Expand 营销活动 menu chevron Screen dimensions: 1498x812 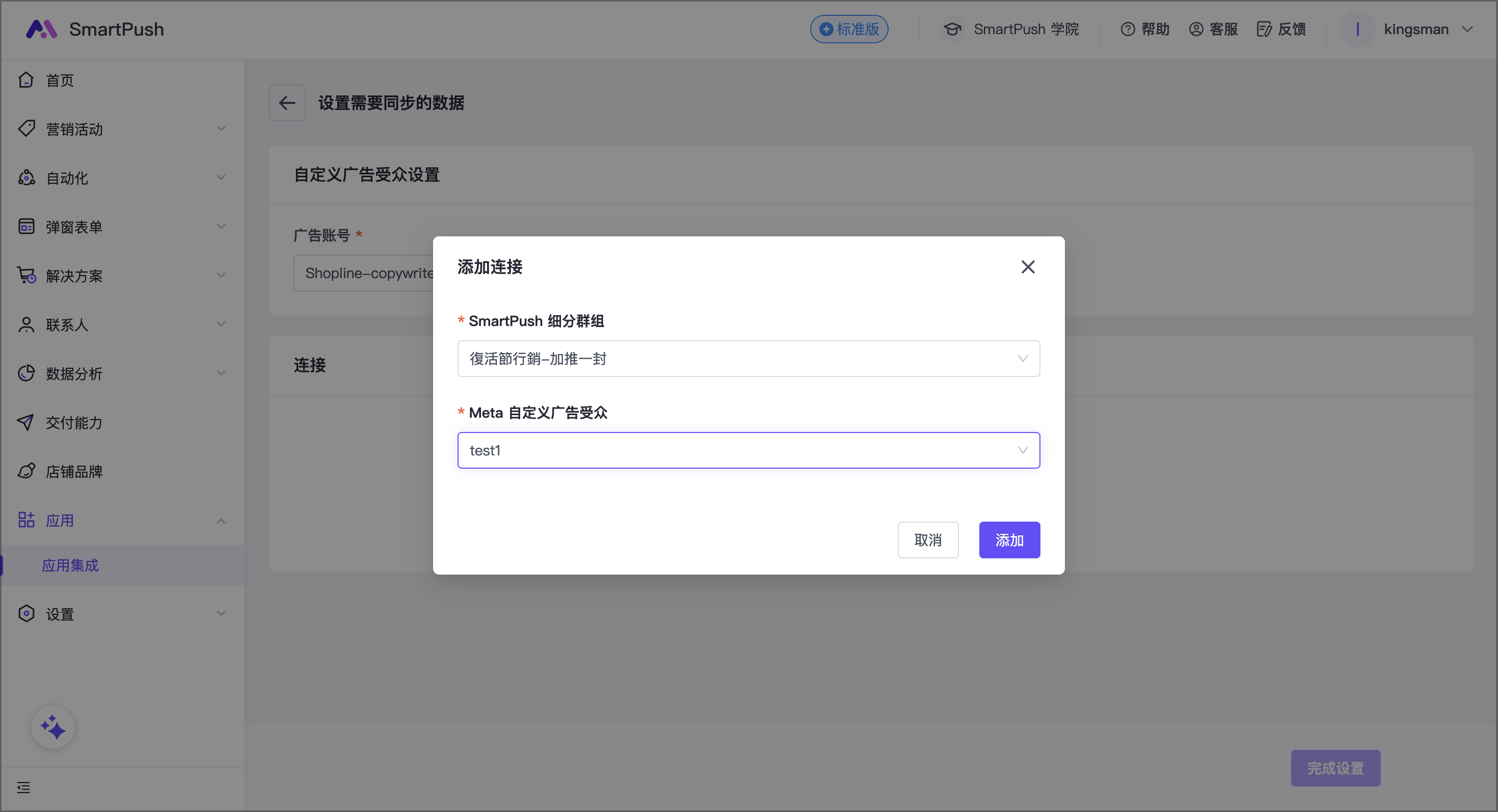tap(221, 128)
